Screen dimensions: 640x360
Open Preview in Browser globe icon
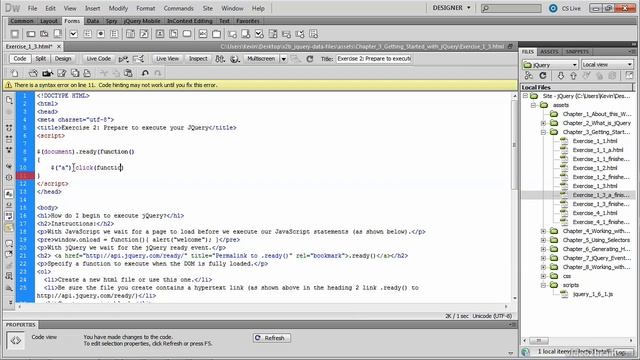coord(234,59)
